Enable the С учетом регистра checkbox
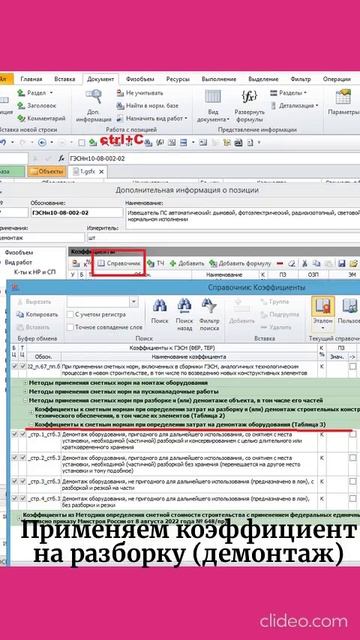This screenshot has width=360, height=640. [x=70, y=315]
